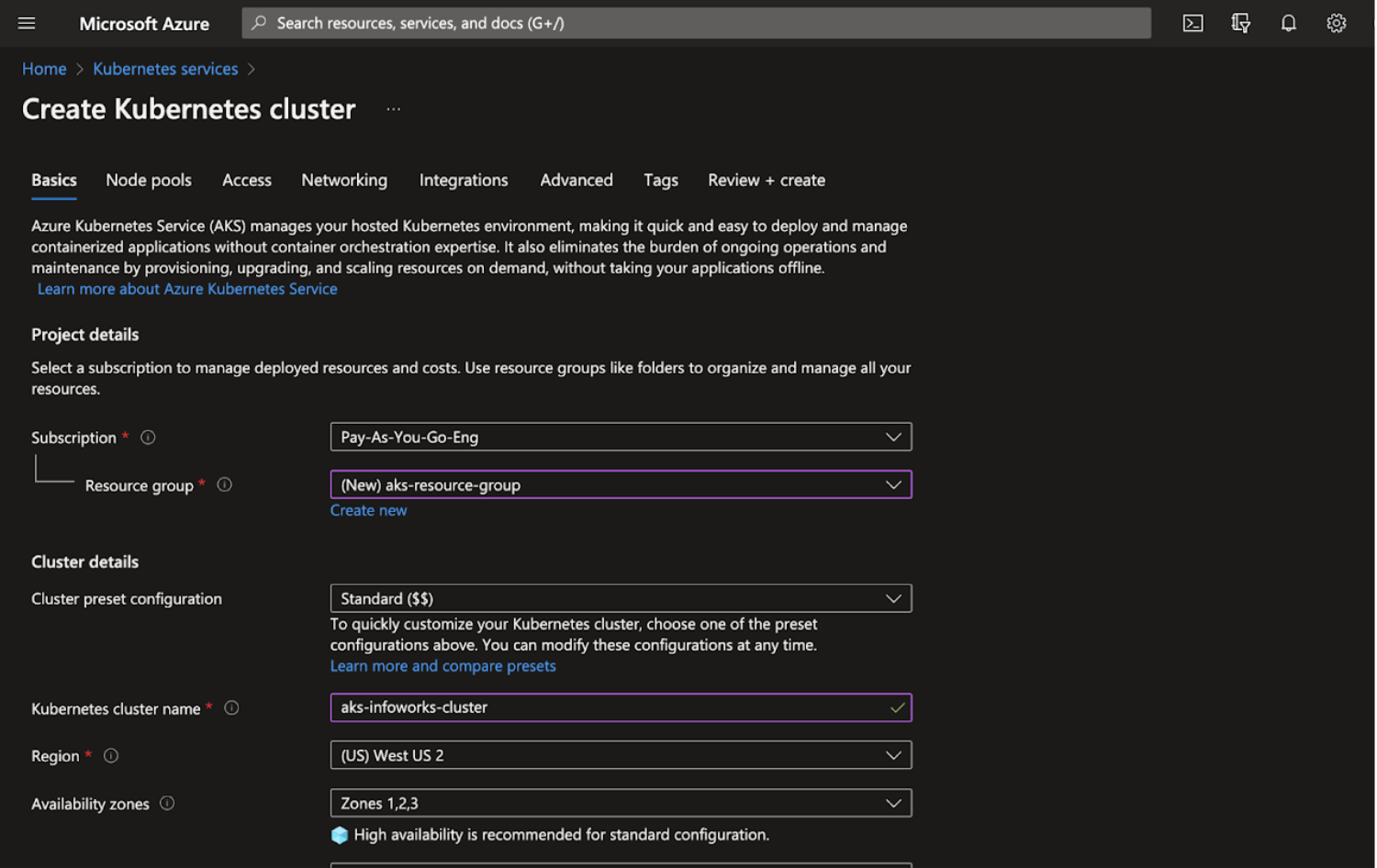Click the Create Kubernetes cluster title
This screenshot has width=1377, height=868.
[188, 109]
